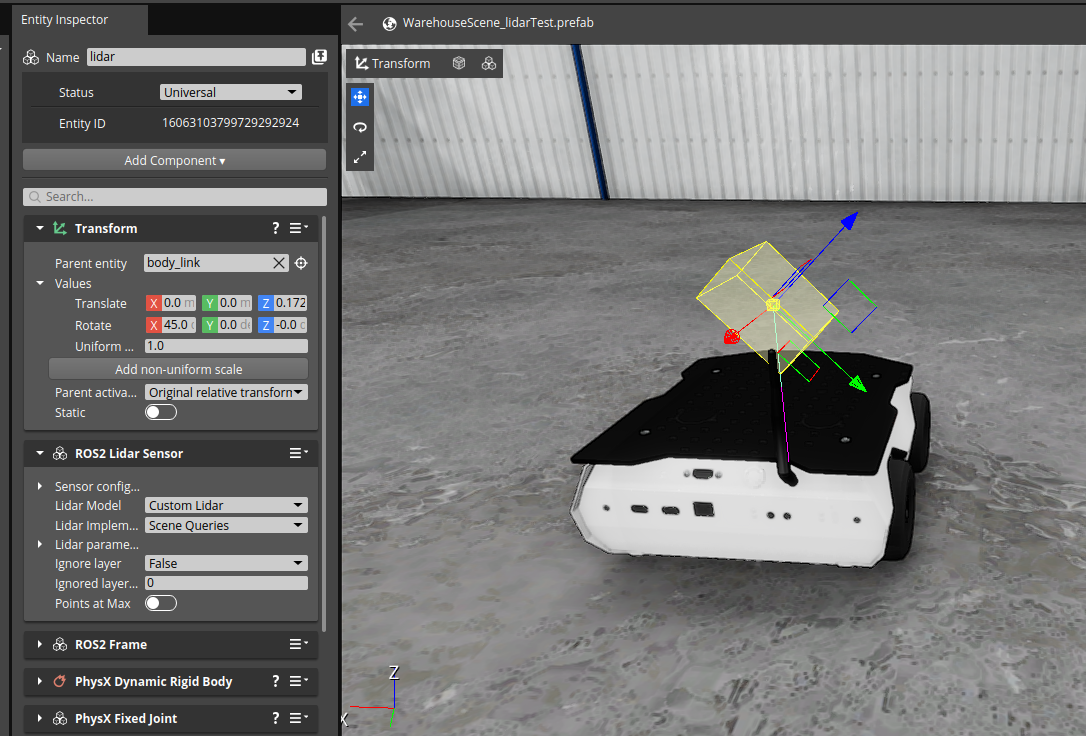Image resolution: width=1086 pixels, height=736 pixels.
Task: Expand Lidar parameters section
Action: click(39, 544)
